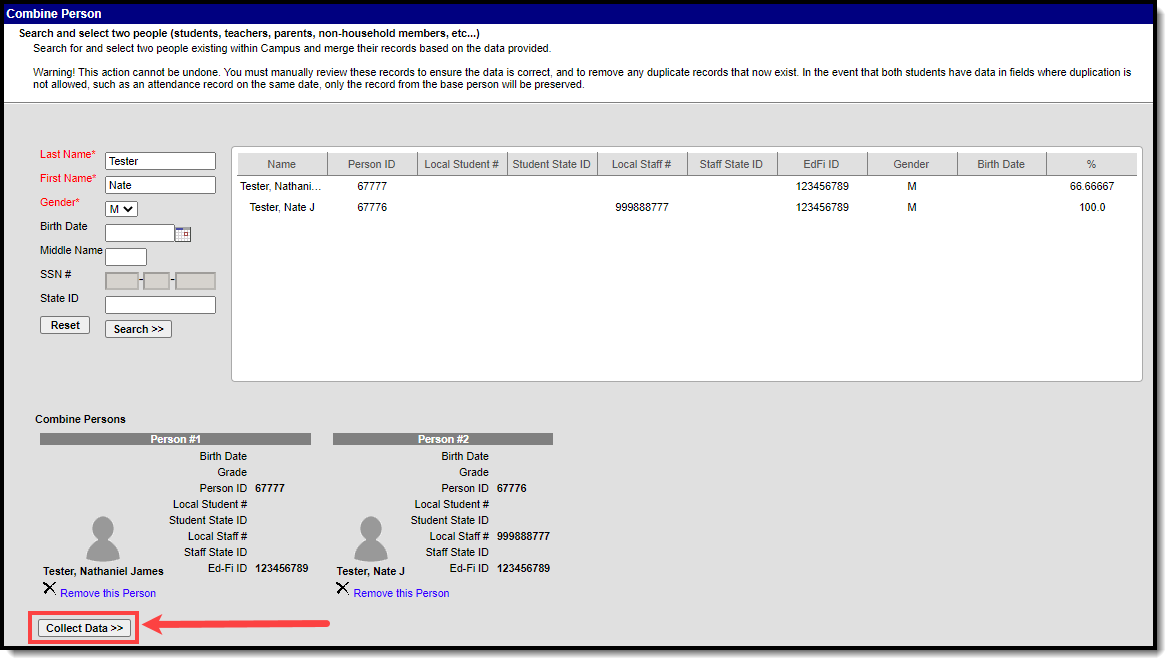This screenshot has height=665, width=1172.
Task: Click the Last Name input field
Action: [160, 161]
